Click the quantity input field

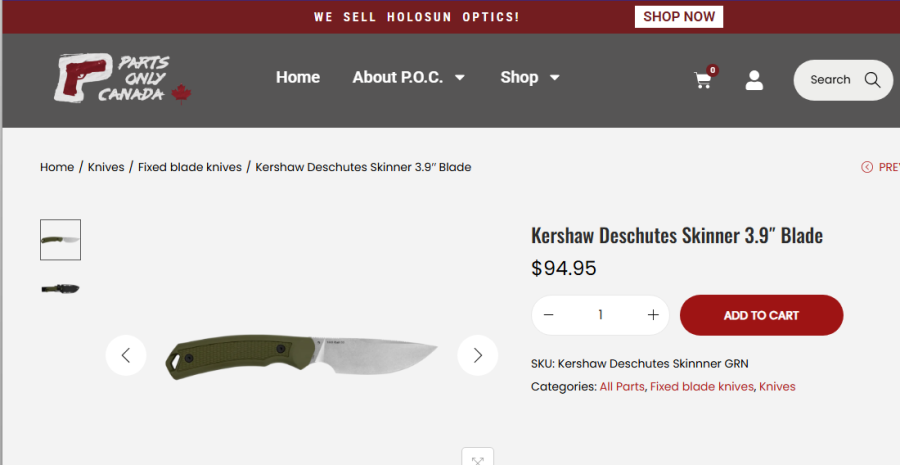coord(600,315)
